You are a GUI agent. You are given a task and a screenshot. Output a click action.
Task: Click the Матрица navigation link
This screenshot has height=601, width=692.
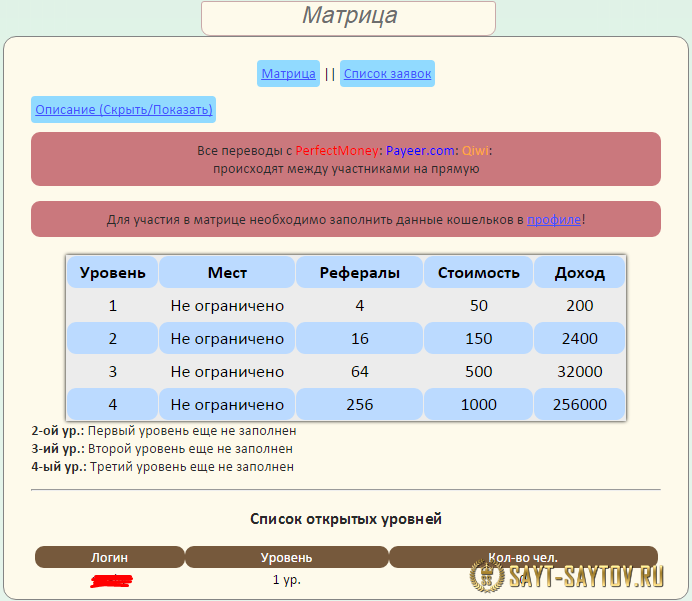pyautogui.click(x=288, y=74)
